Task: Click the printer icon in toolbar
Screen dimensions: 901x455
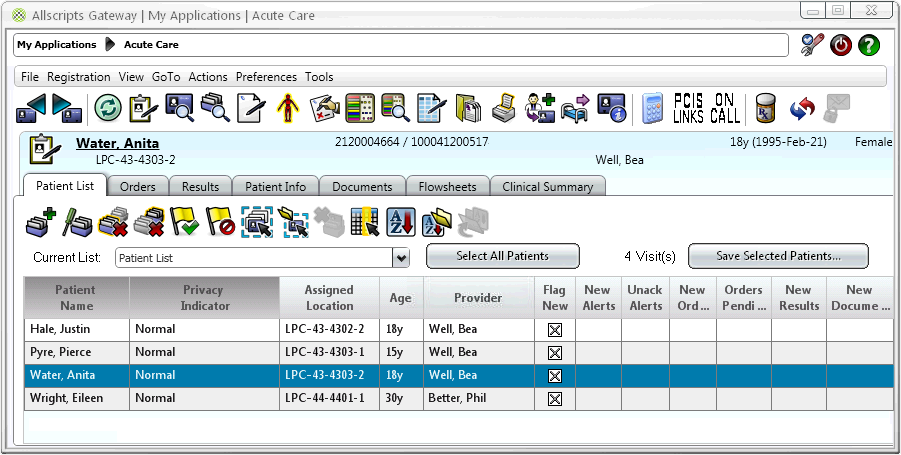Action: coord(505,107)
